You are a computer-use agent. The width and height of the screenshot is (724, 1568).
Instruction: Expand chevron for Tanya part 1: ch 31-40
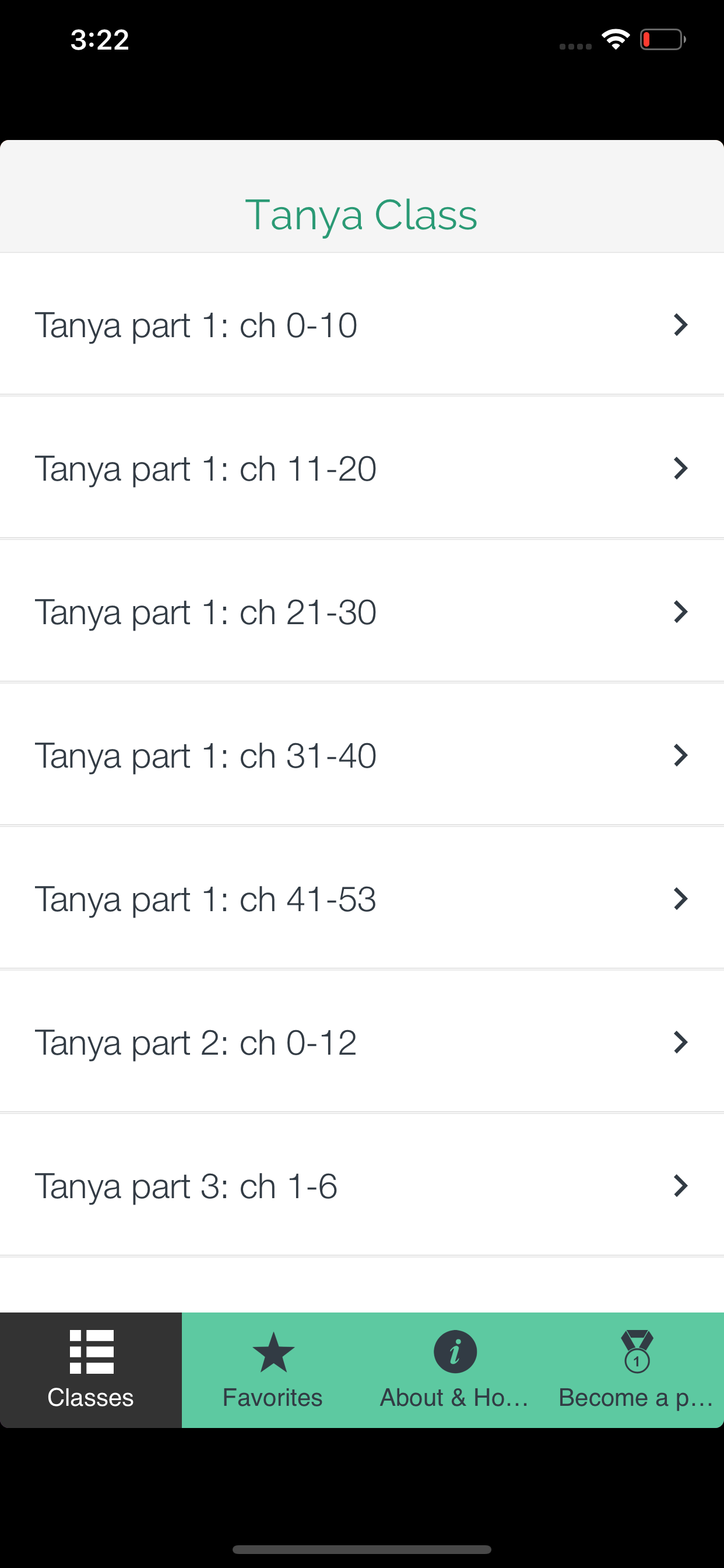point(681,755)
